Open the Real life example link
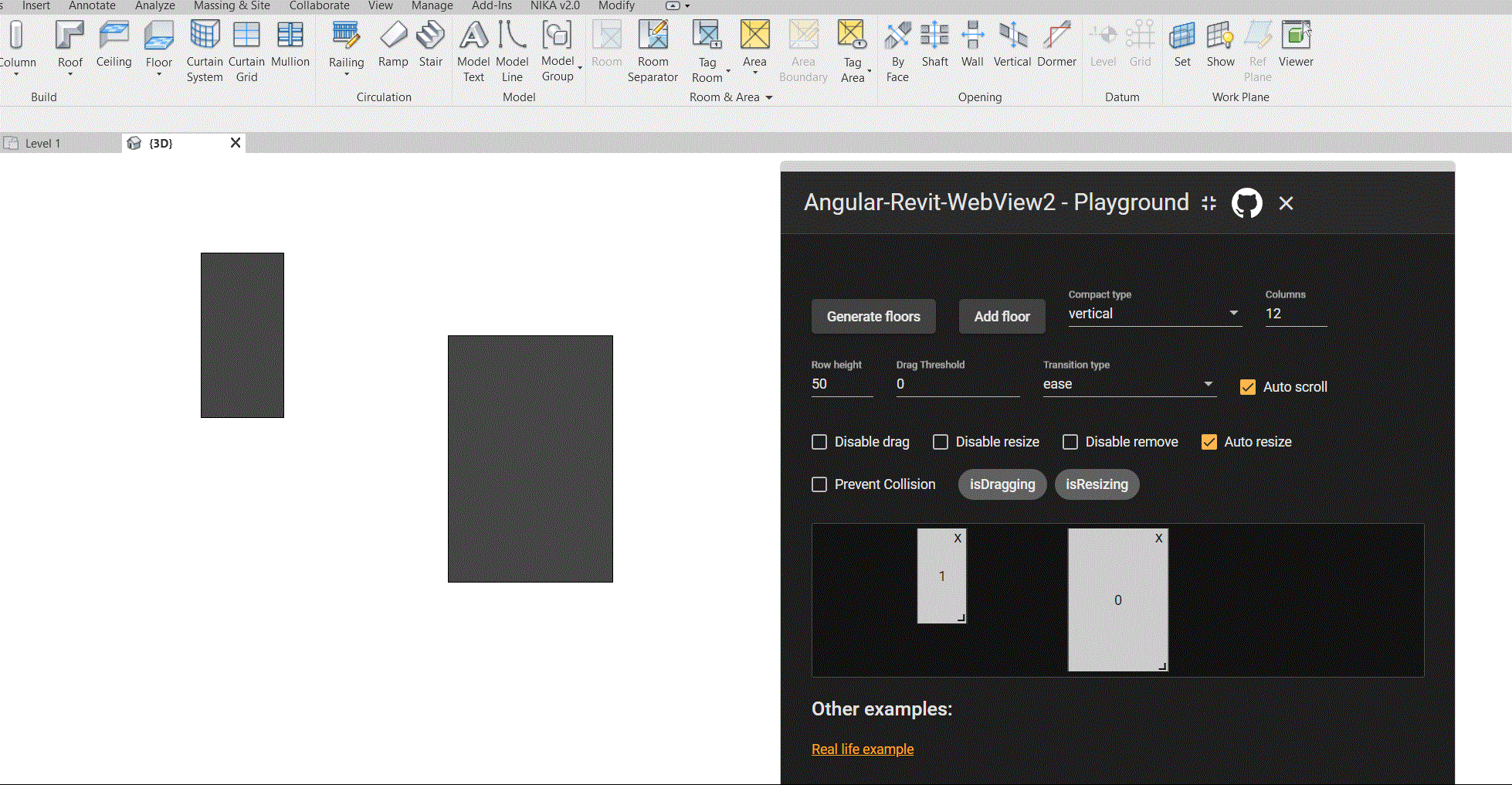Image resolution: width=1512 pixels, height=785 pixels. click(x=862, y=749)
